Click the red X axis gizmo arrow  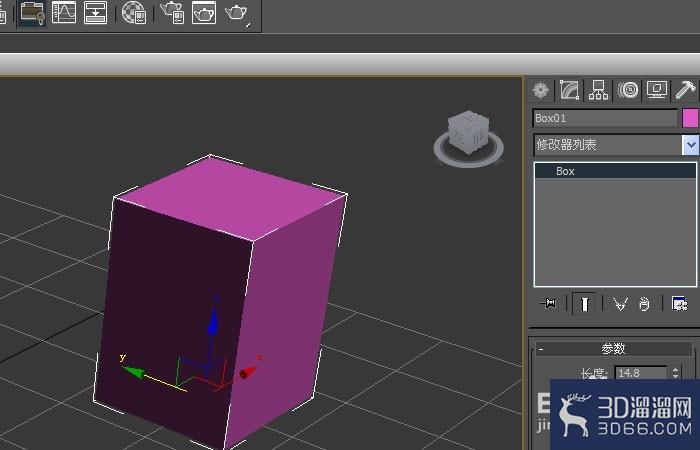click(x=249, y=372)
